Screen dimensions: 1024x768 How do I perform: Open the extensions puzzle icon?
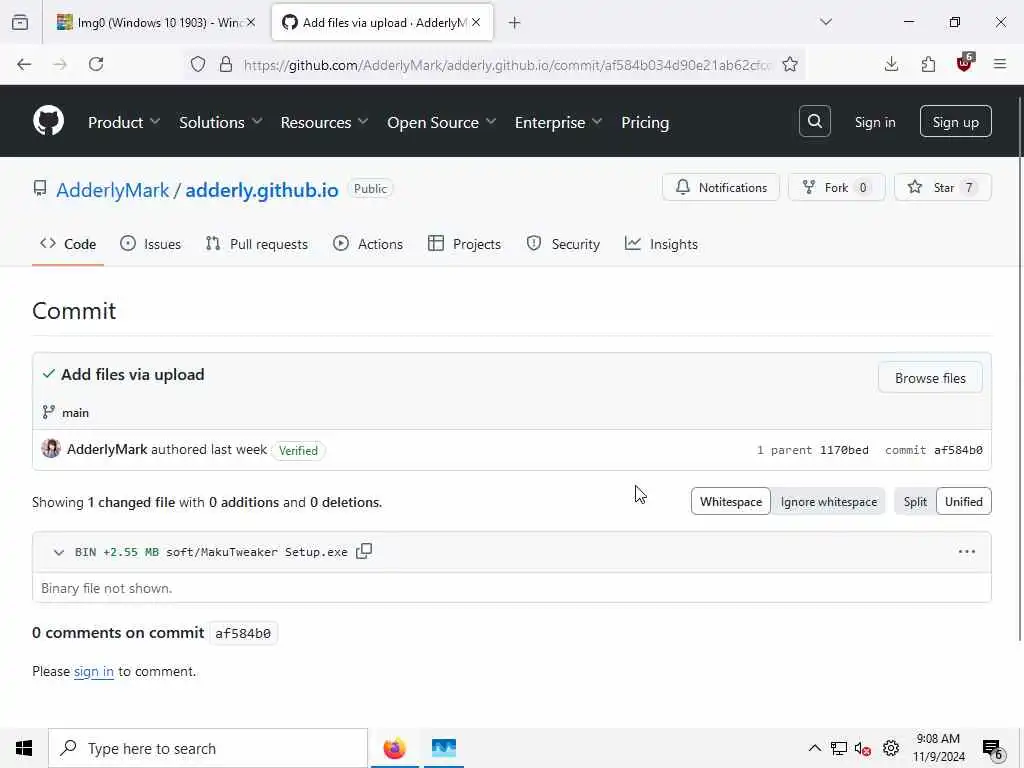(928, 64)
